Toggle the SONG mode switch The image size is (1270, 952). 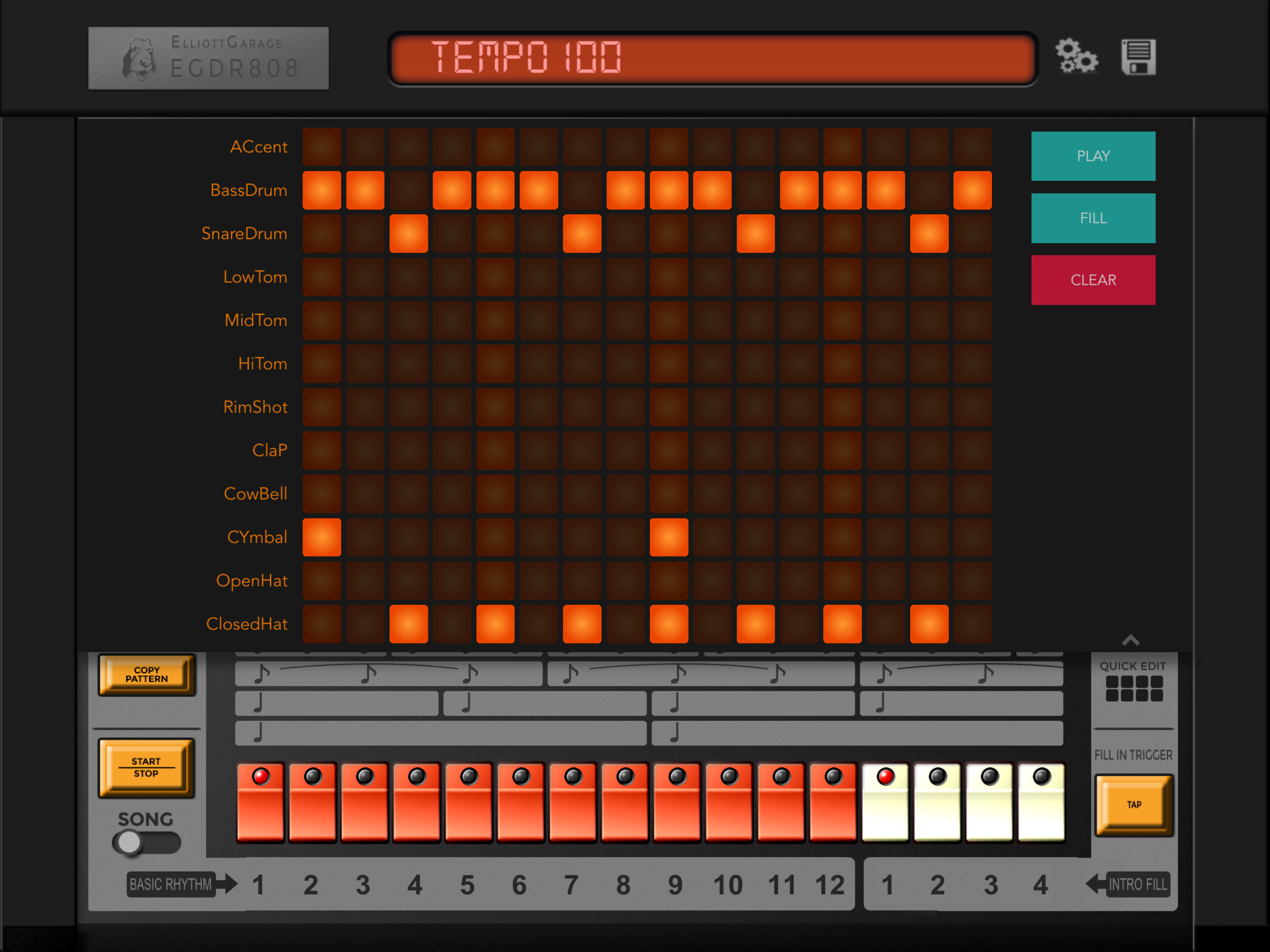pos(146,842)
